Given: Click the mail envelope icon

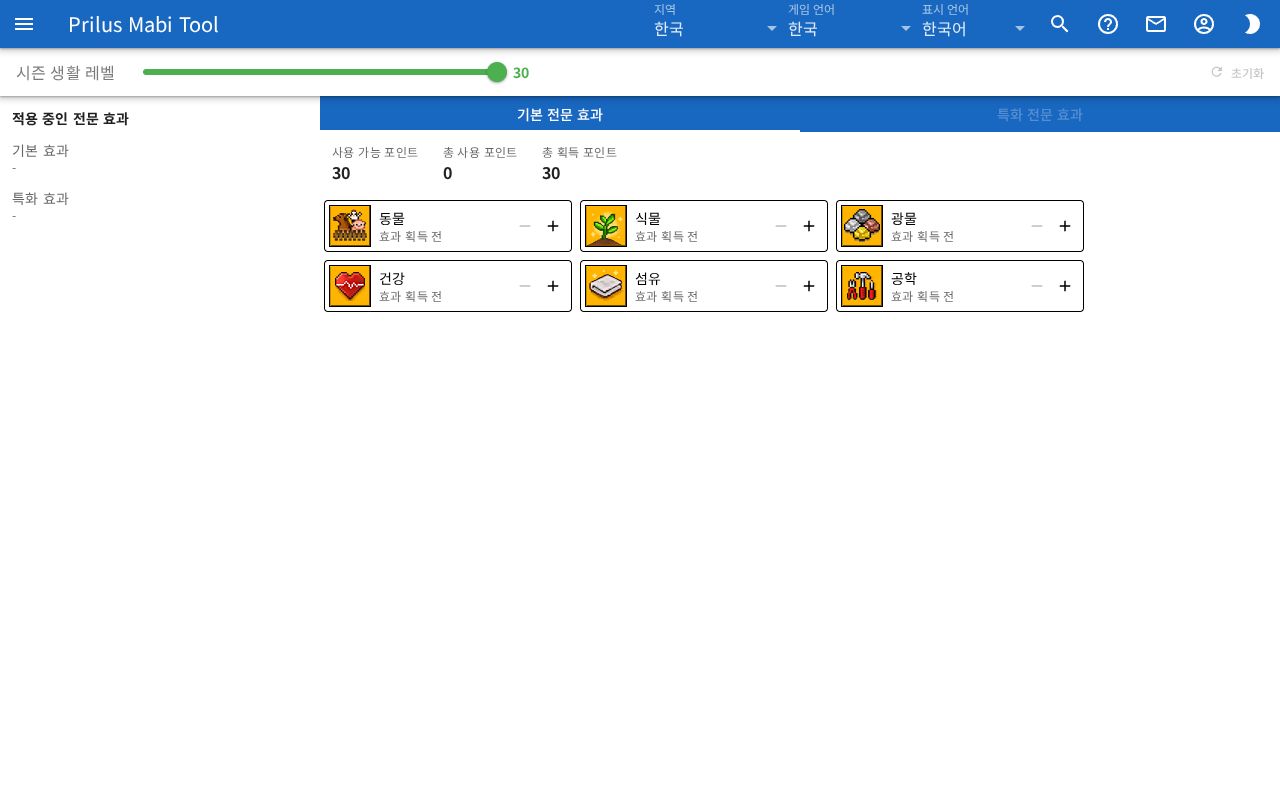Looking at the screenshot, I should (x=1156, y=24).
